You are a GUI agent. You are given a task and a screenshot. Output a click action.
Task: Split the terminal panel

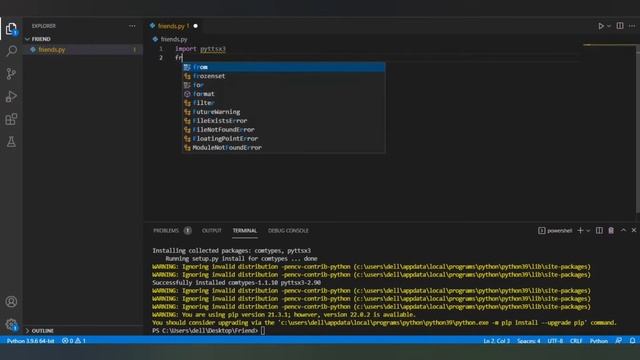(x=599, y=231)
